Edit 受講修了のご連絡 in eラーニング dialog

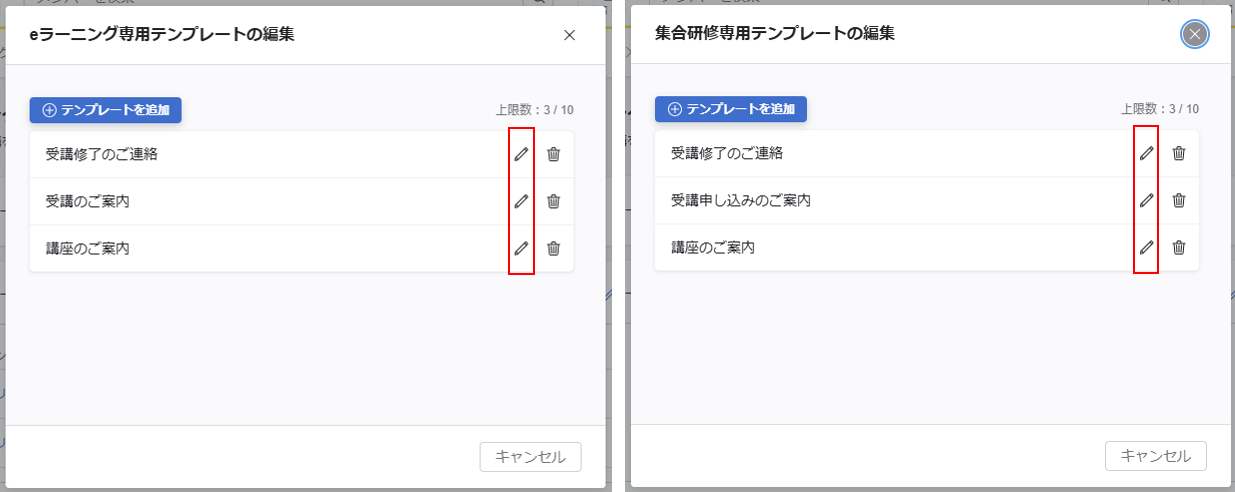(521, 154)
